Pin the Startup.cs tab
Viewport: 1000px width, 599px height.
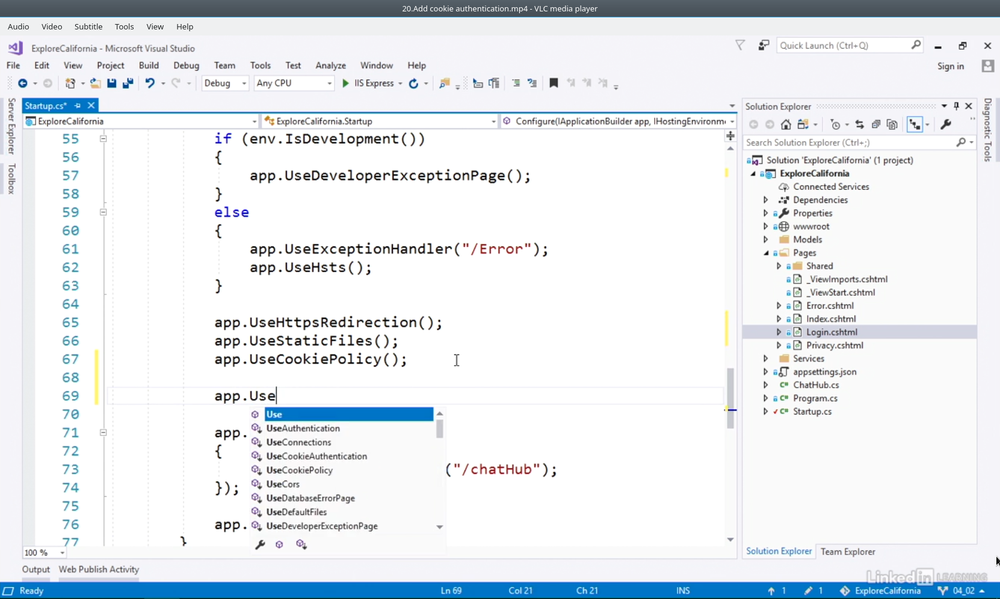pos(78,106)
